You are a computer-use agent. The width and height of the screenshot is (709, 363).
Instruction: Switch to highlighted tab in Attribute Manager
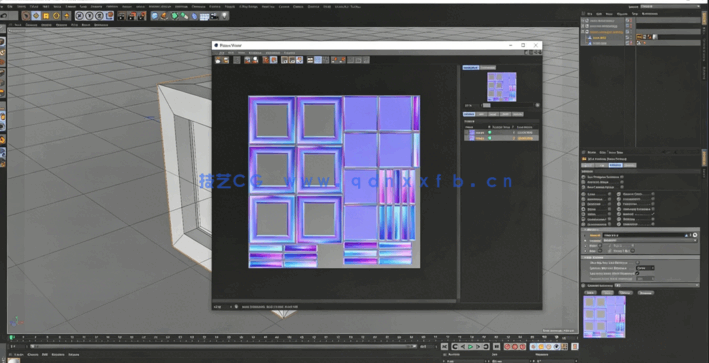click(615, 165)
